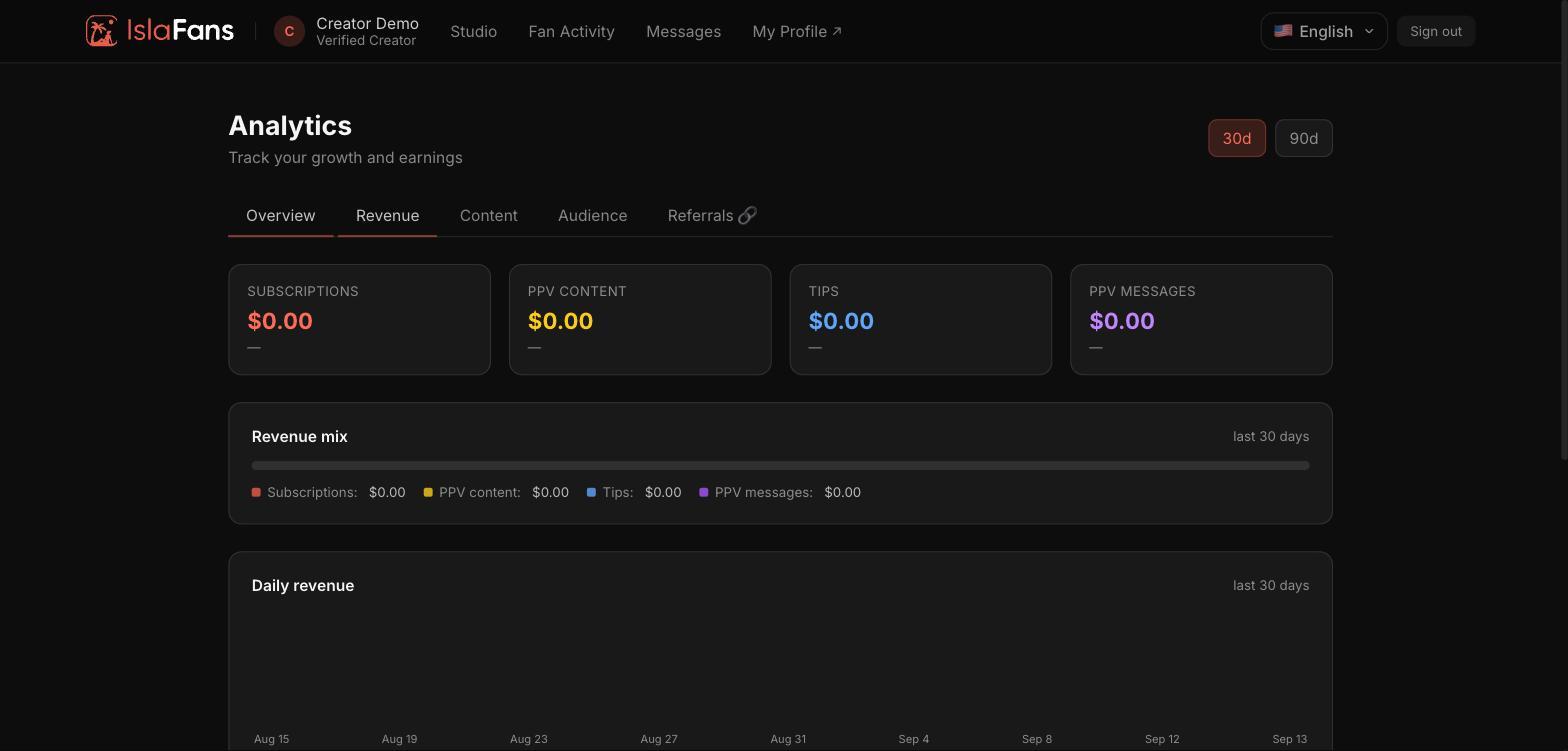Click last 30 days label in Revenue mix

pos(1271,437)
